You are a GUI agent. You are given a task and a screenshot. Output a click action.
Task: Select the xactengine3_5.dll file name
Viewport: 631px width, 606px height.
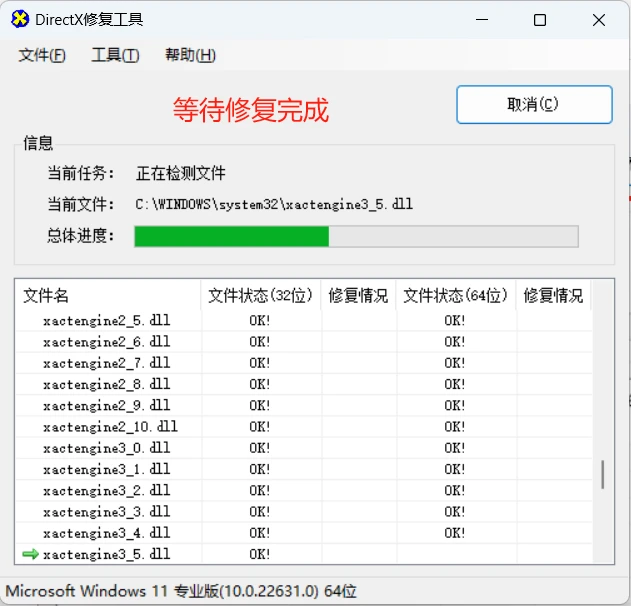coord(107,554)
